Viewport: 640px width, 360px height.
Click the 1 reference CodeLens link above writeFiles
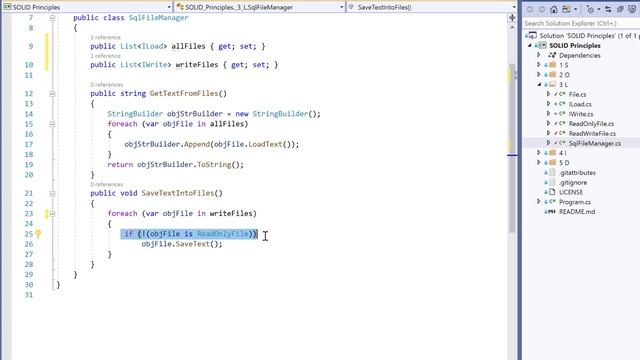pyautogui.click(x=105, y=56)
